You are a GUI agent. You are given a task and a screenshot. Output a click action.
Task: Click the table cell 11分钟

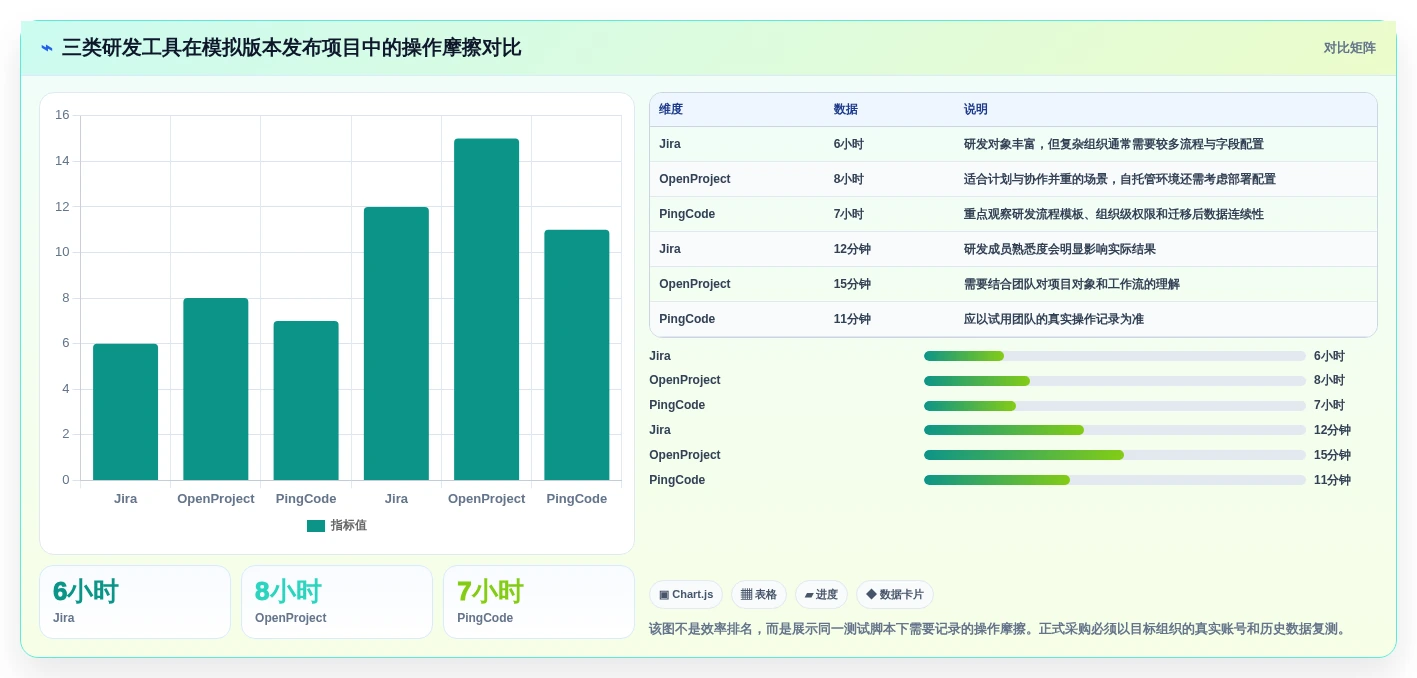(x=852, y=319)
